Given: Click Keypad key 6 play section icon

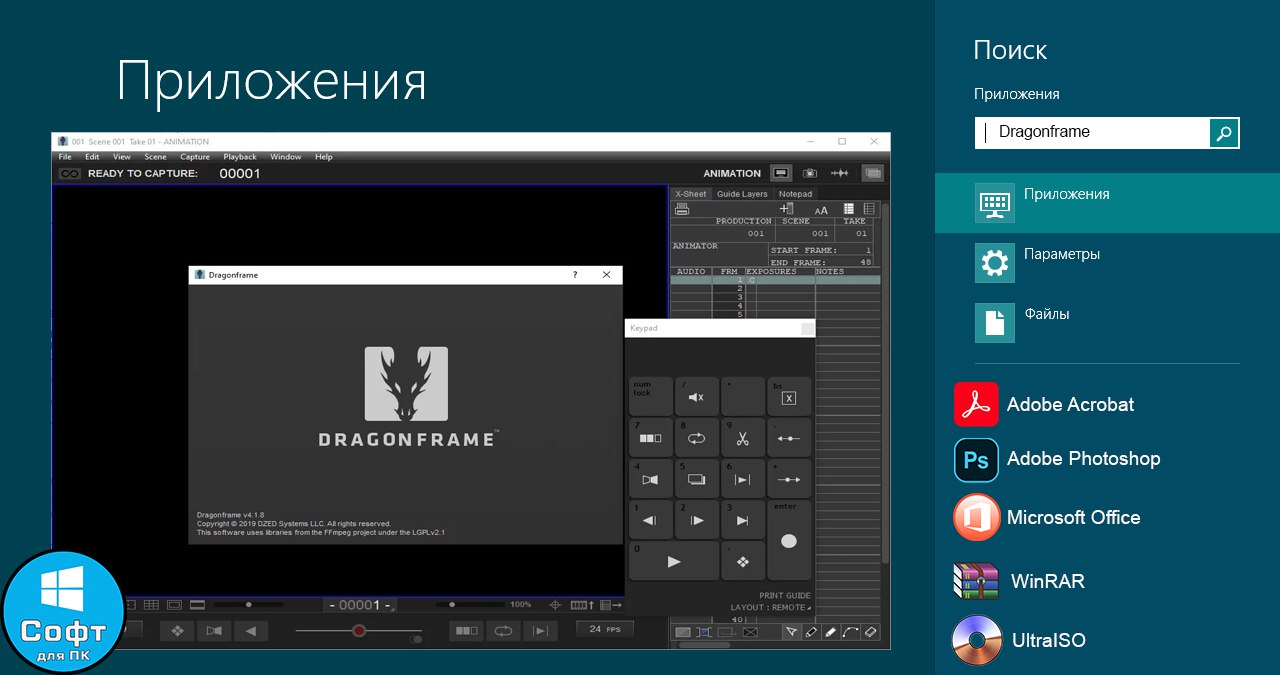Looking at the screenshot, I should [x=743, y=479].
